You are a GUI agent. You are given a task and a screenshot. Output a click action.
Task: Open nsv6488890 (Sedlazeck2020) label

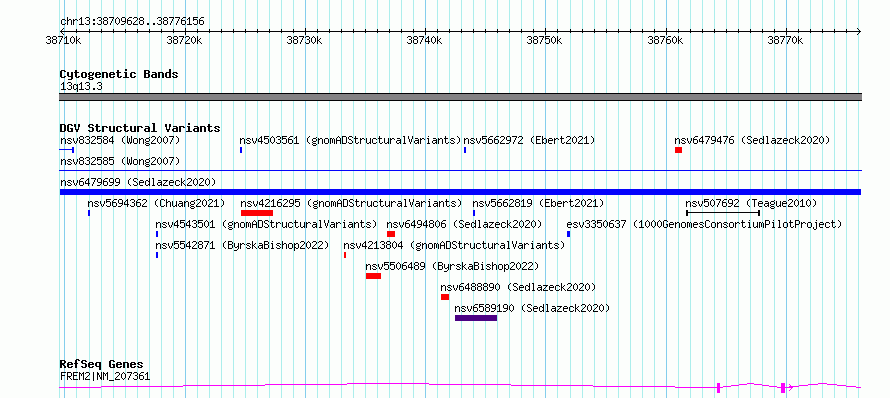[x=518, y=287]
